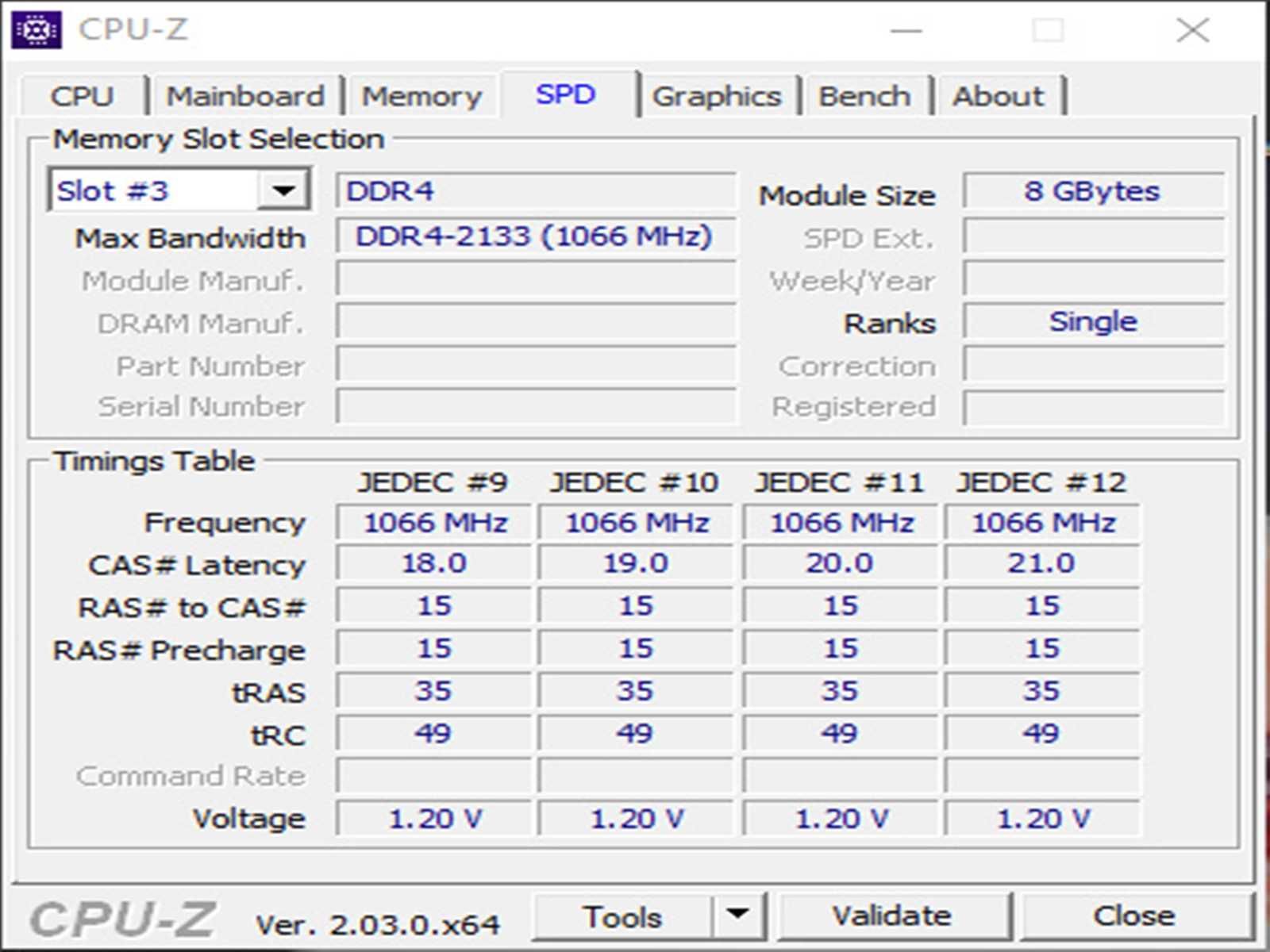Minimize the CPU-Z window
The width and height of the screenshot is (1270, 952).
tap(906, 30)
